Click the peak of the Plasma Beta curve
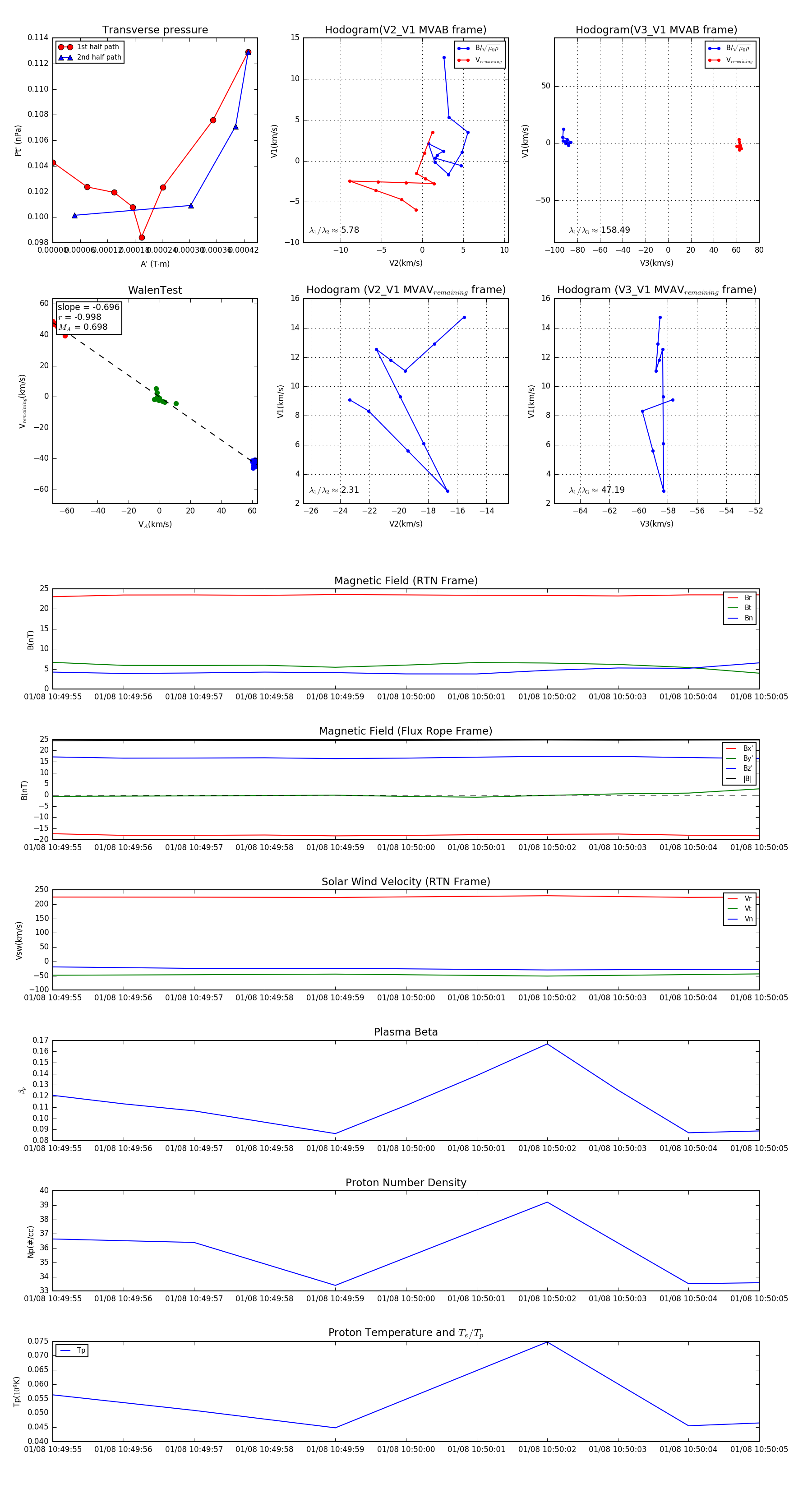This screenshot has height=1489, width=812. click(547, 1044)
